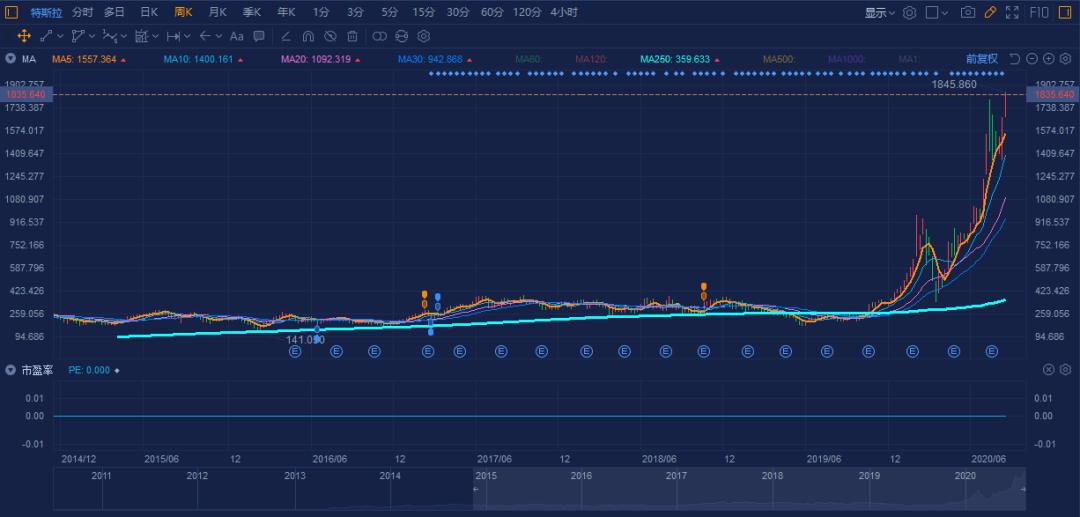Click the orange pencil drawing icon
This screenshot has width=1080, height=517.
coord(990,13)
